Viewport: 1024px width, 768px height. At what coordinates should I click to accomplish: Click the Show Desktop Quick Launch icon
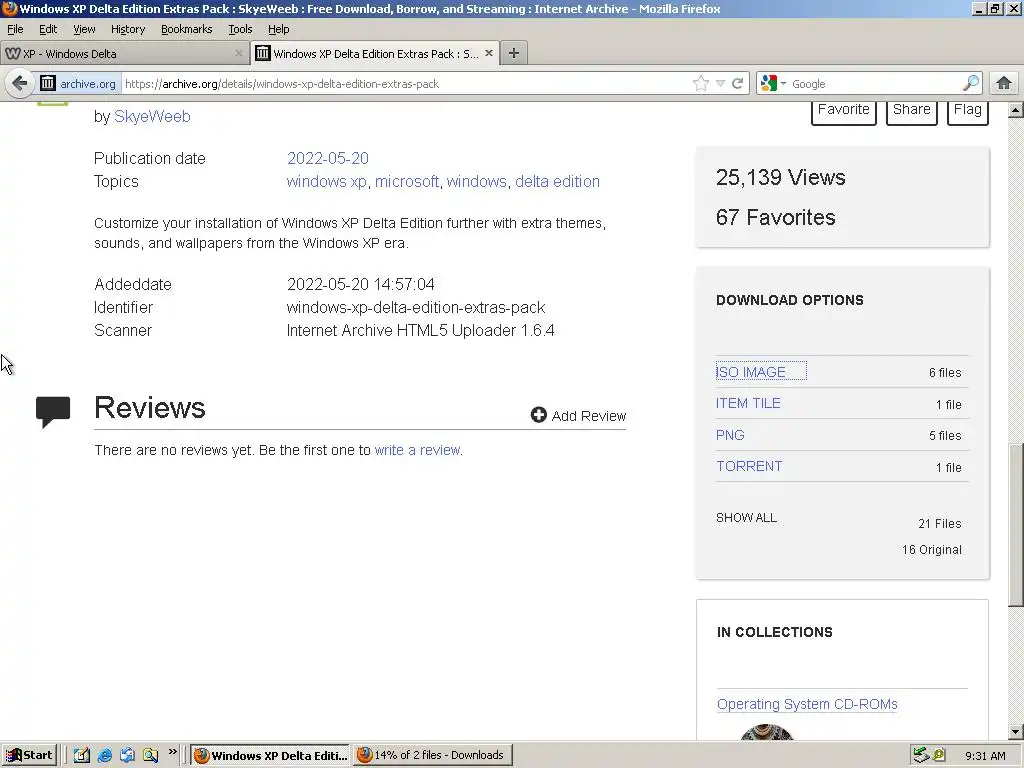pyautogui.click(x=127, y=756)
